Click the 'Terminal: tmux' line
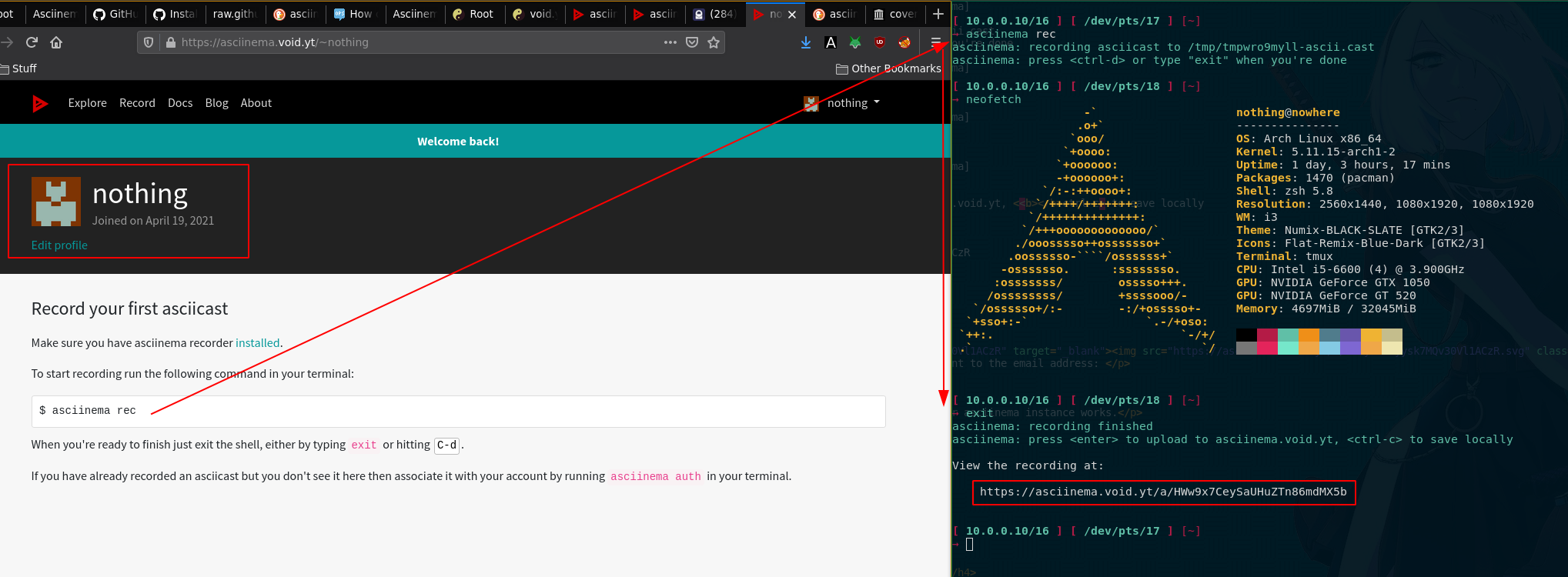This screenshot has width=1568, height=577. (x=1285, y=256)
